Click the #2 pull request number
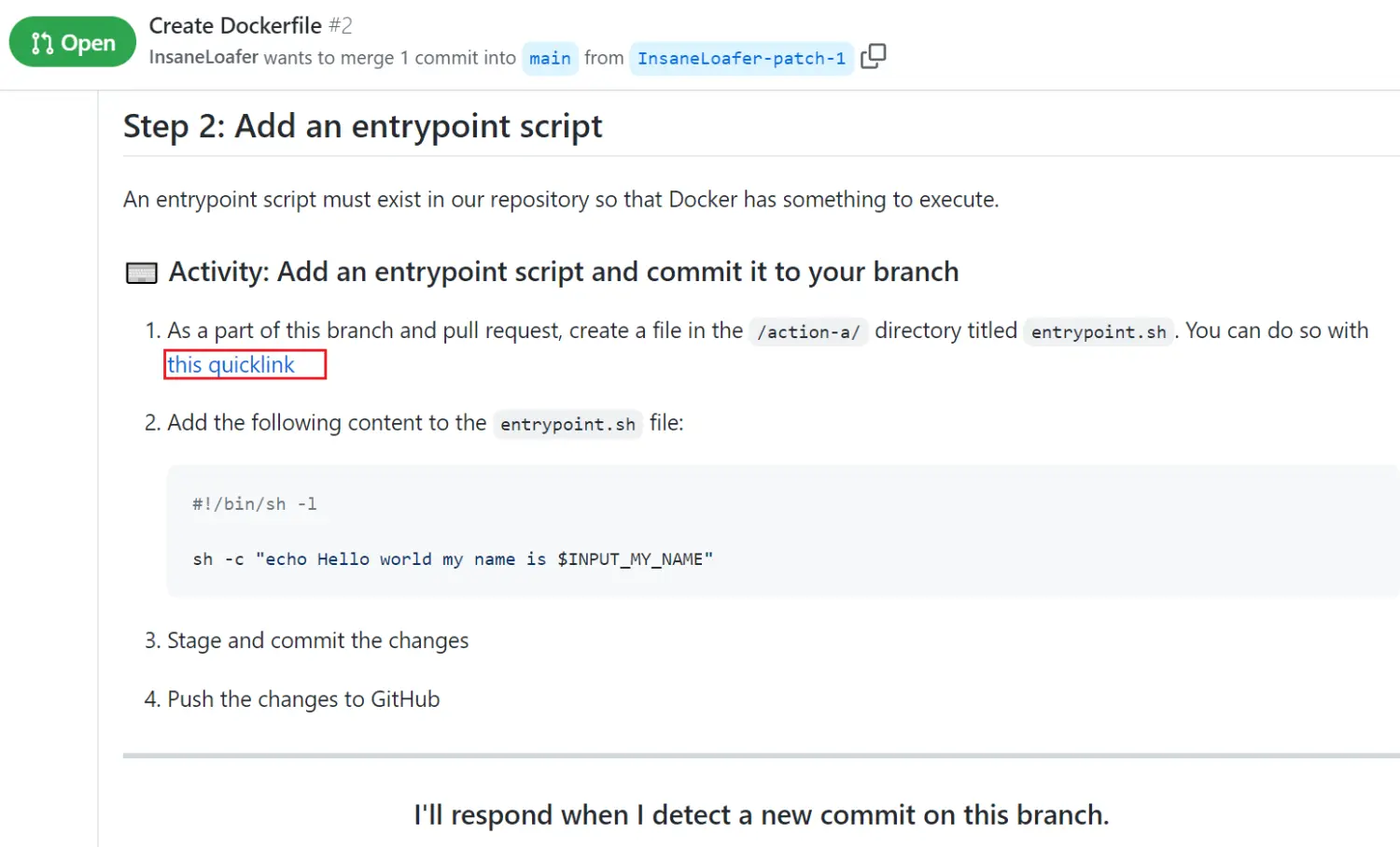Viewport: 1400px width, 847px height. [x=341, y=25]
